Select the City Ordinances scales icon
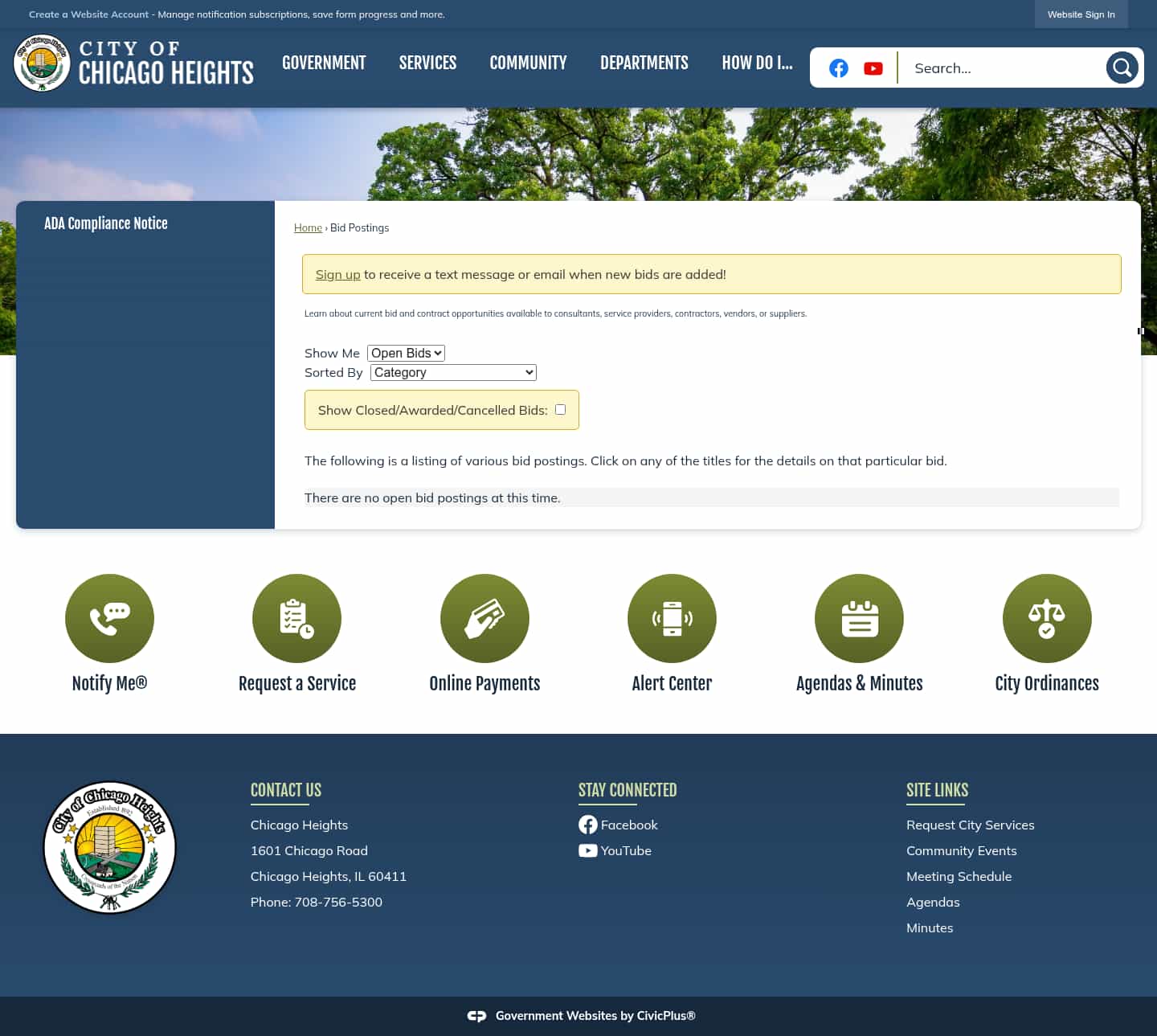The image size is (1157, 1036). (1047, 618)
